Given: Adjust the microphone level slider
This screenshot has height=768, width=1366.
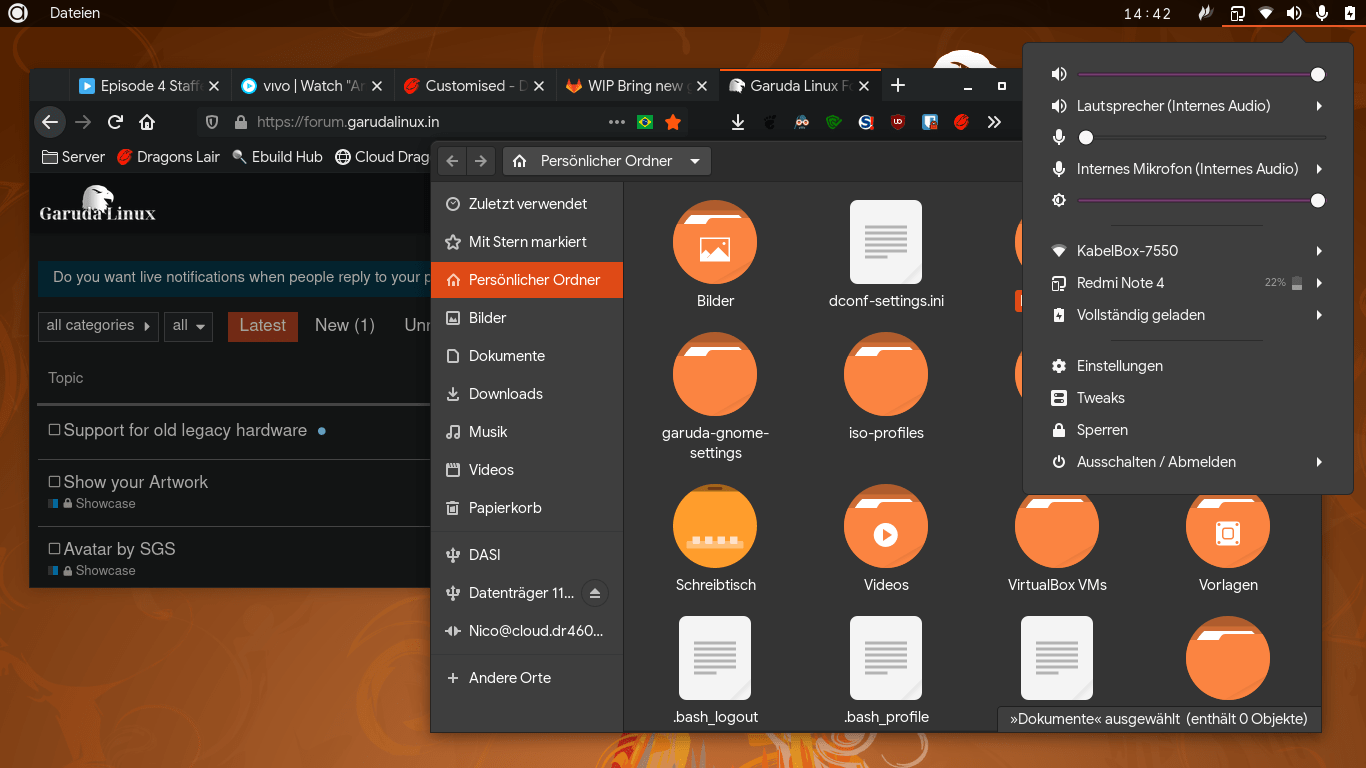Looking at the screenshot, I should click(x=1202, y=137).
